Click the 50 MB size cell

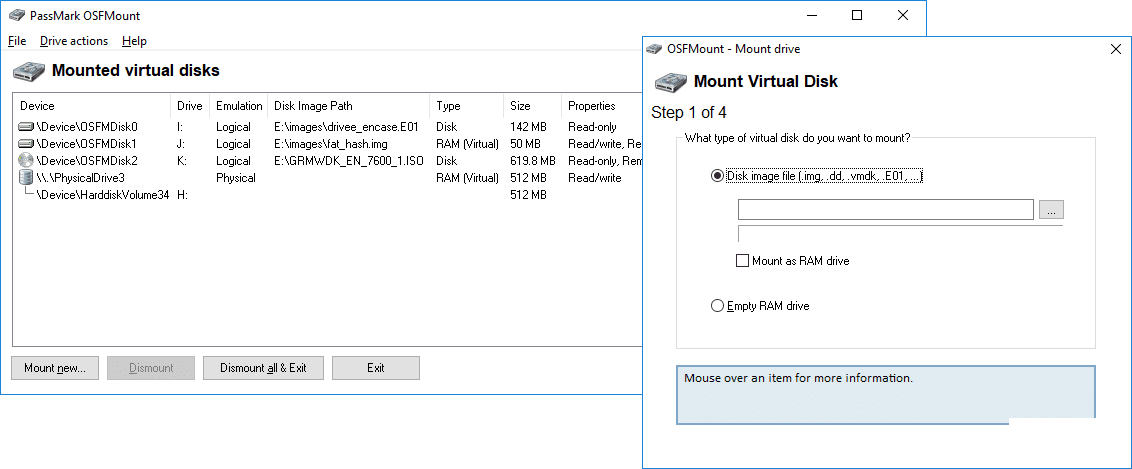(526, 144)
